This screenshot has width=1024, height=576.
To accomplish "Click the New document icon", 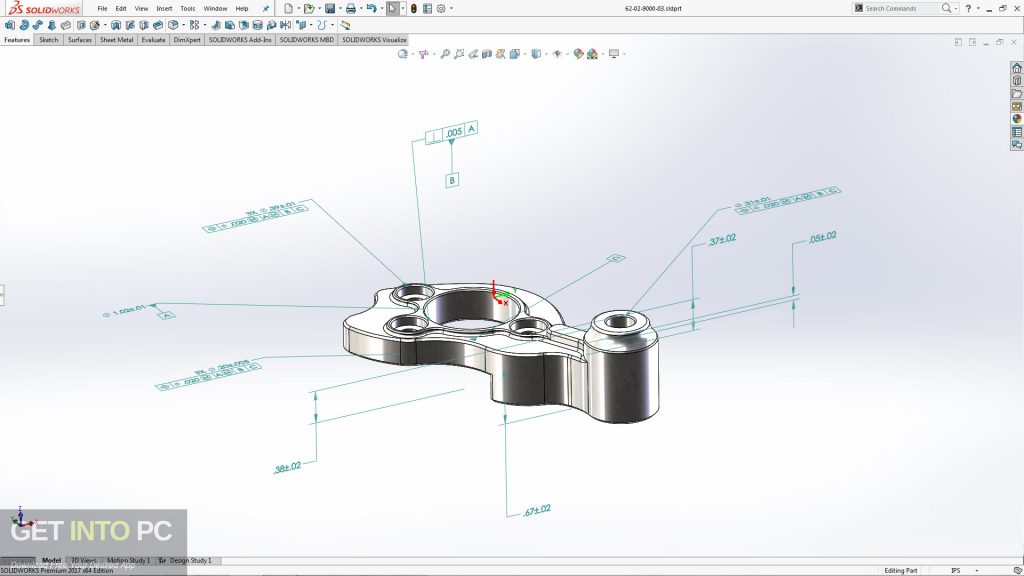I will pyautogui.click(x=288, y=8).
